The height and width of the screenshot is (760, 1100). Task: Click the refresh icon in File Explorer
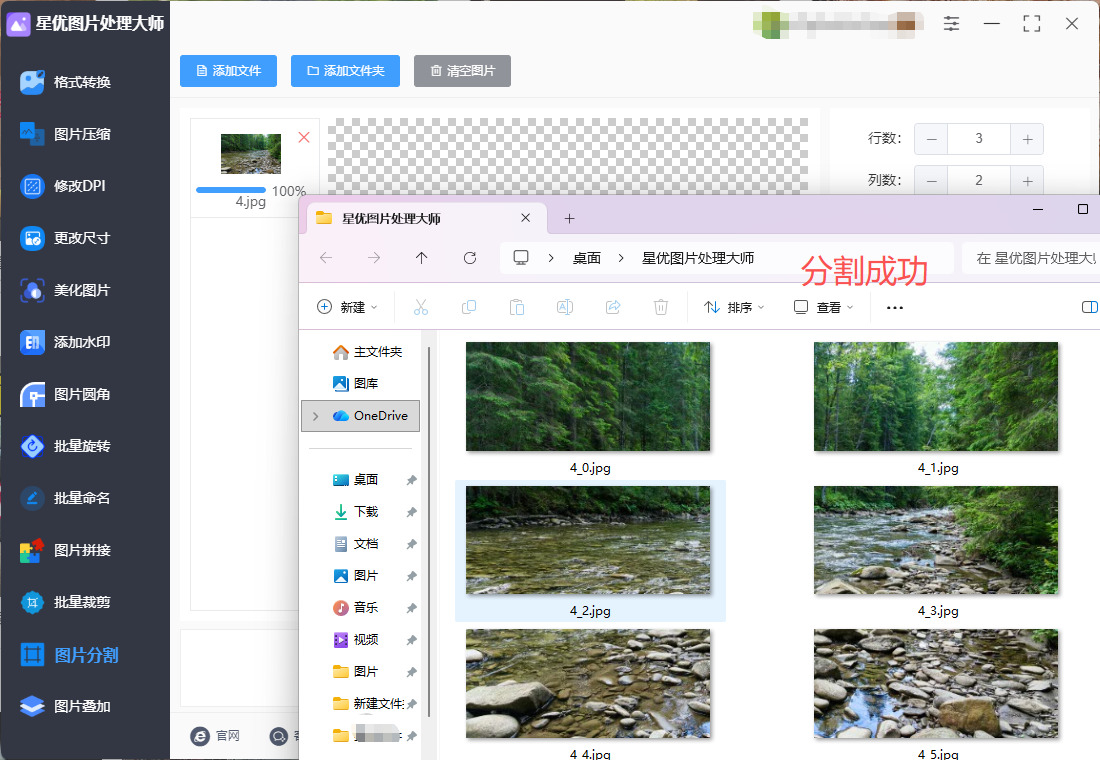coord(470,258)
